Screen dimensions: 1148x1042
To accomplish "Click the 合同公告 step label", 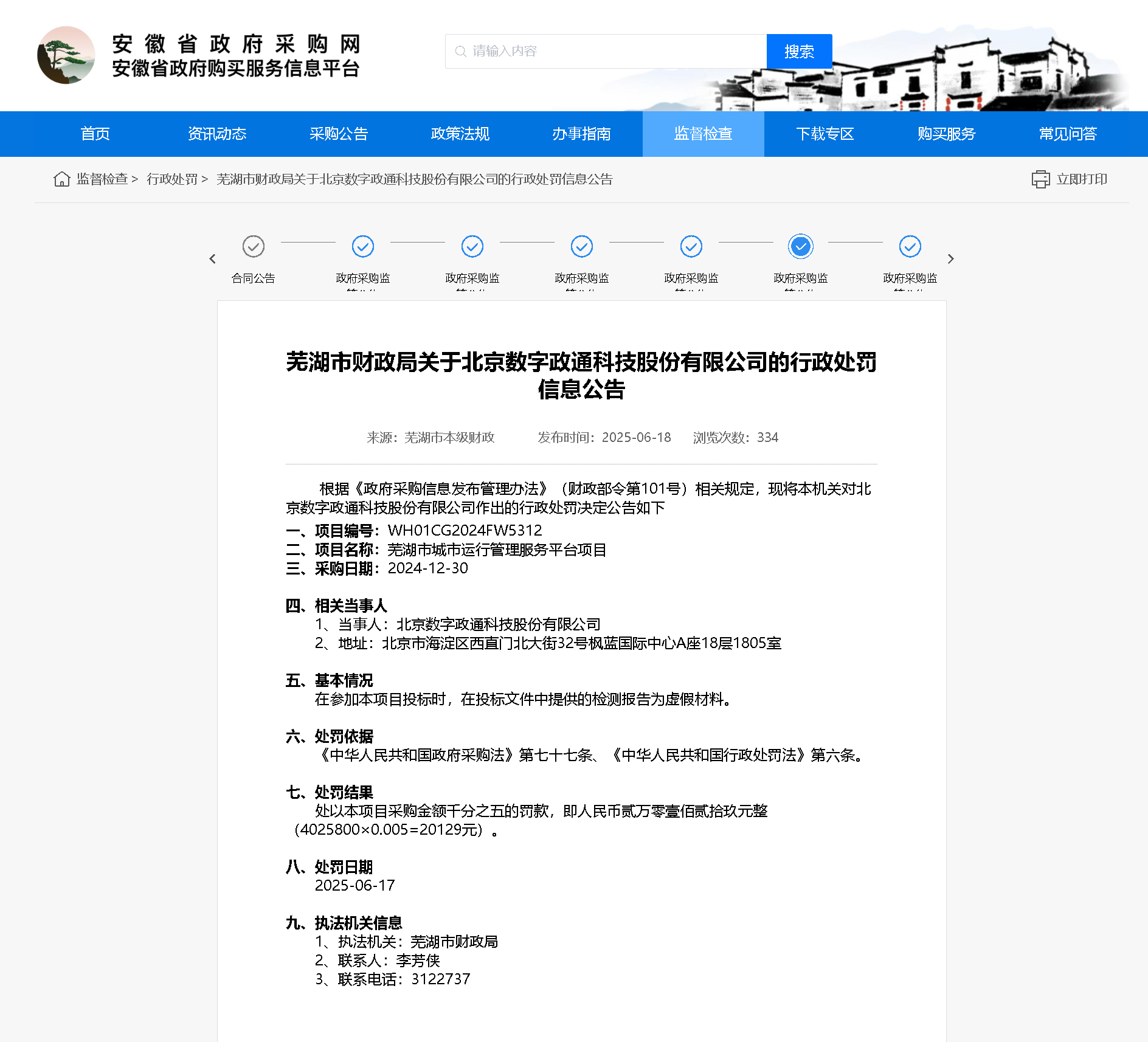I will [254, 278].
